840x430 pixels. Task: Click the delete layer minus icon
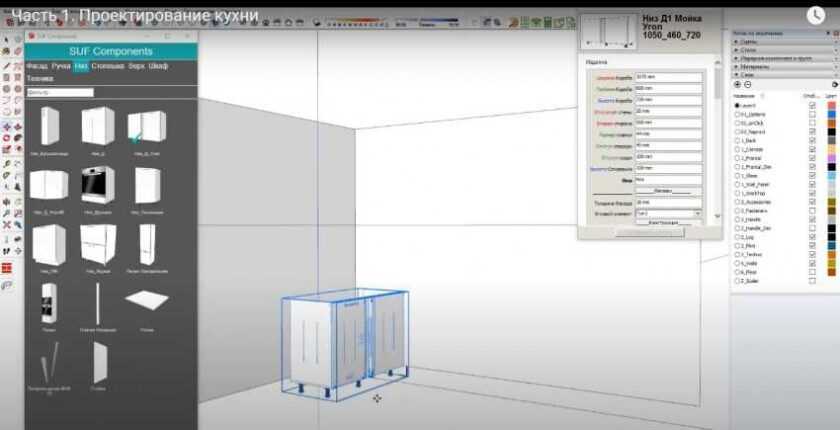coord(747,85)
